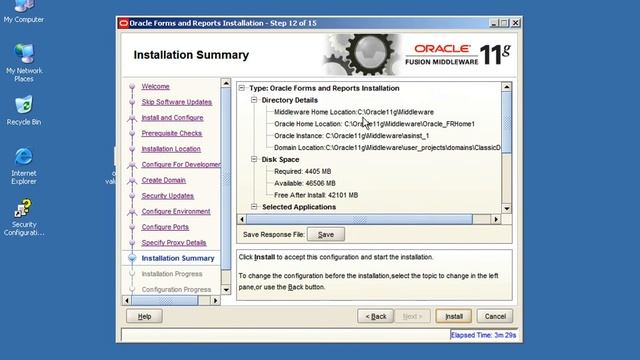This screenshot has width=640, height=360.
Task: Select the Free After Install row
Action: tap(316, 195)
